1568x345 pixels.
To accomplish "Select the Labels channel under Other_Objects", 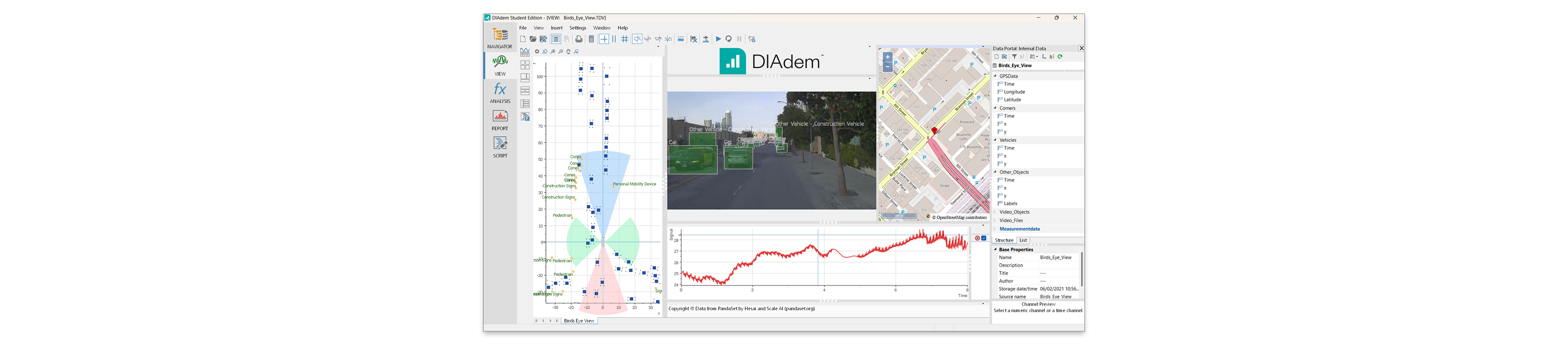I will pos(1011,204).
